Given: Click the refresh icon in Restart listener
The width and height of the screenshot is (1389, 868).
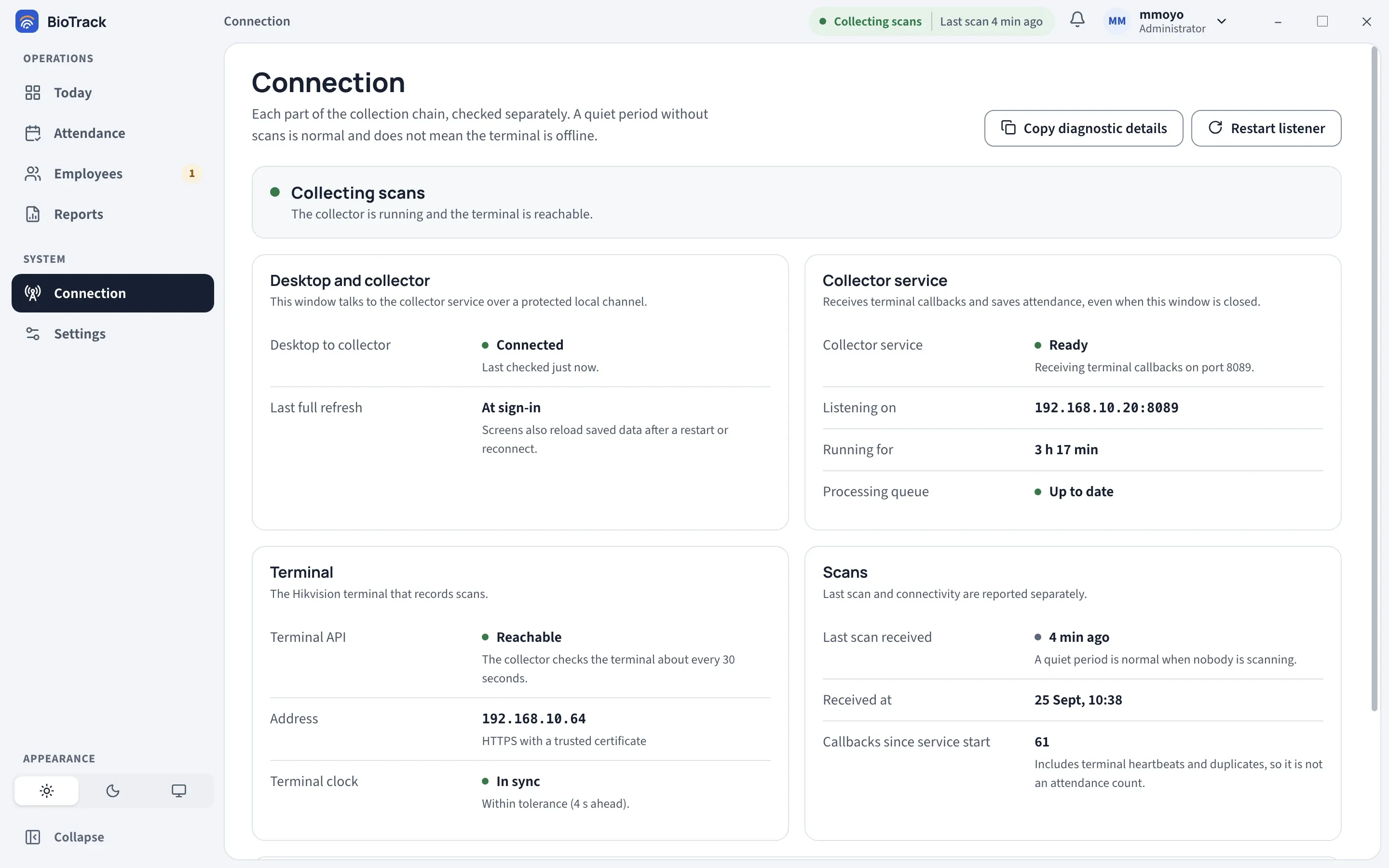Looking at the screenshot, I should click(1215, 127).
